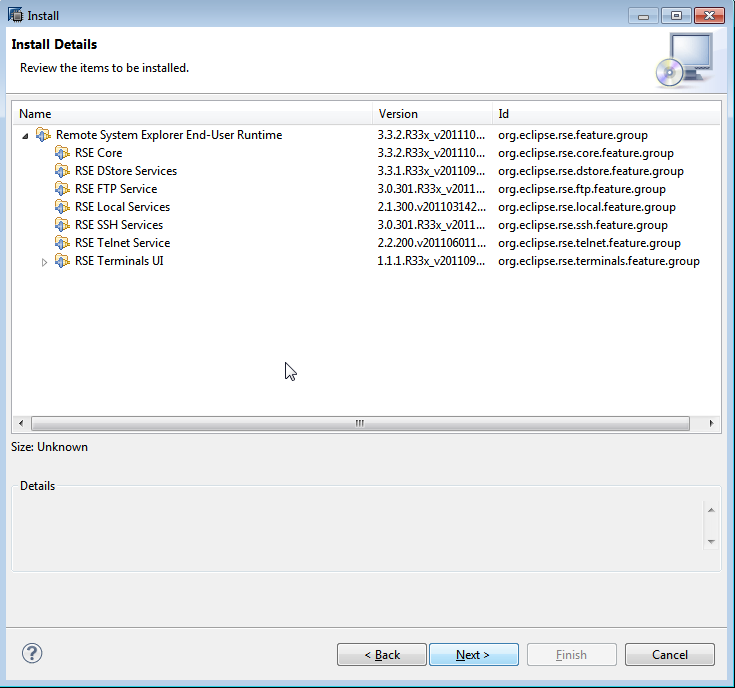Click id org.eclipse.rse.dstore.feature.group
The height and width of the screenshot is (688, 735).
pyautogui.click(x=591, y=171)
